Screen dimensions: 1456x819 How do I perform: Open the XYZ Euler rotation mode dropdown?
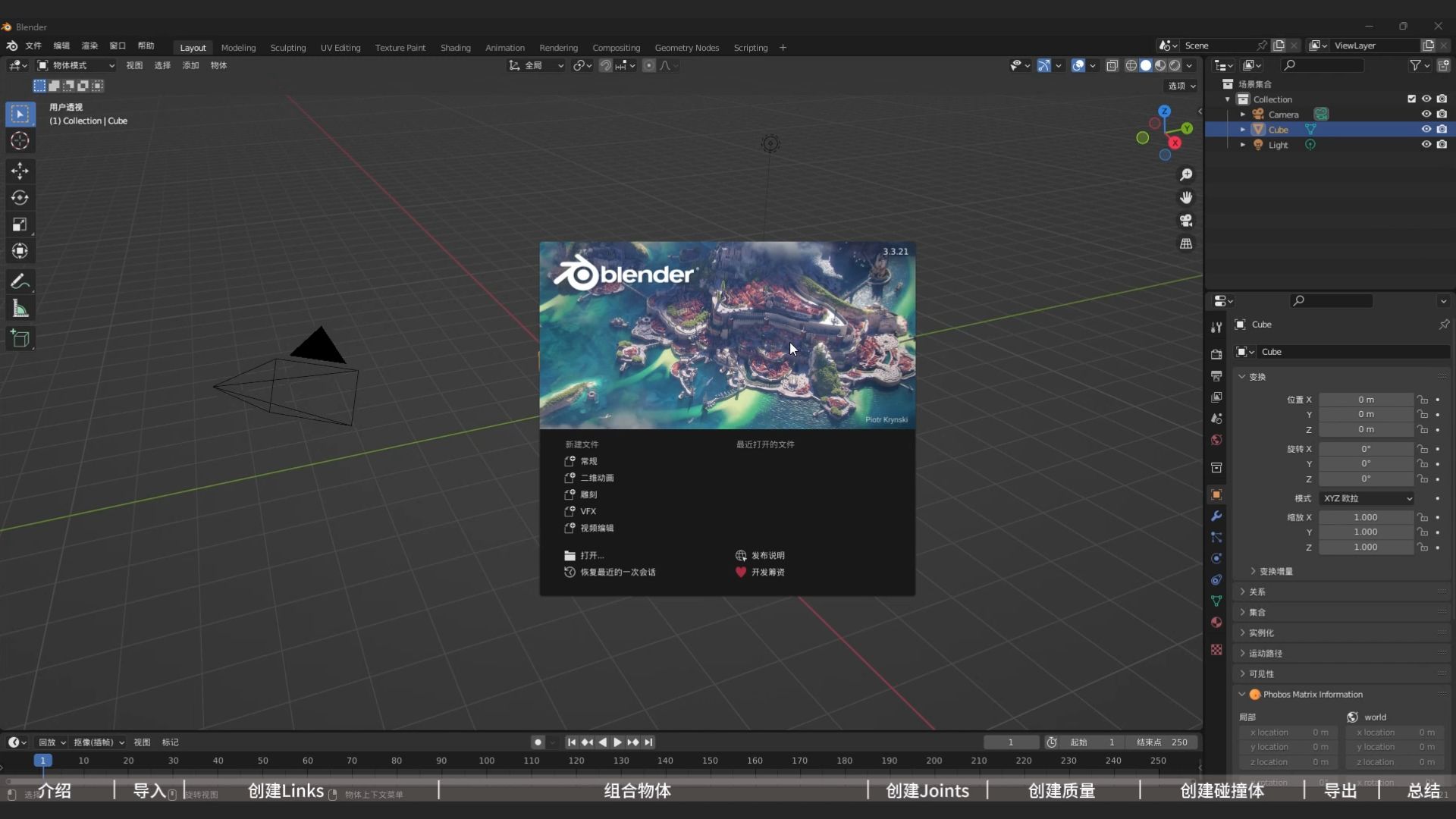pyautogui.click(x=1367, y=498)
